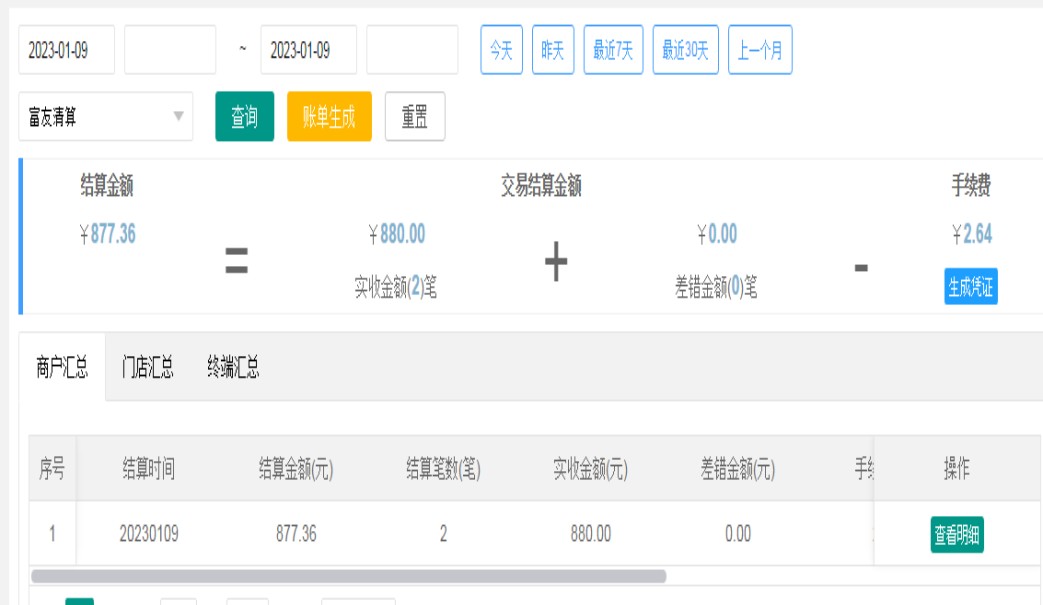Open the 富友清算 dropdown
This screenshot has height=605, width=1043.
(105, 117)
